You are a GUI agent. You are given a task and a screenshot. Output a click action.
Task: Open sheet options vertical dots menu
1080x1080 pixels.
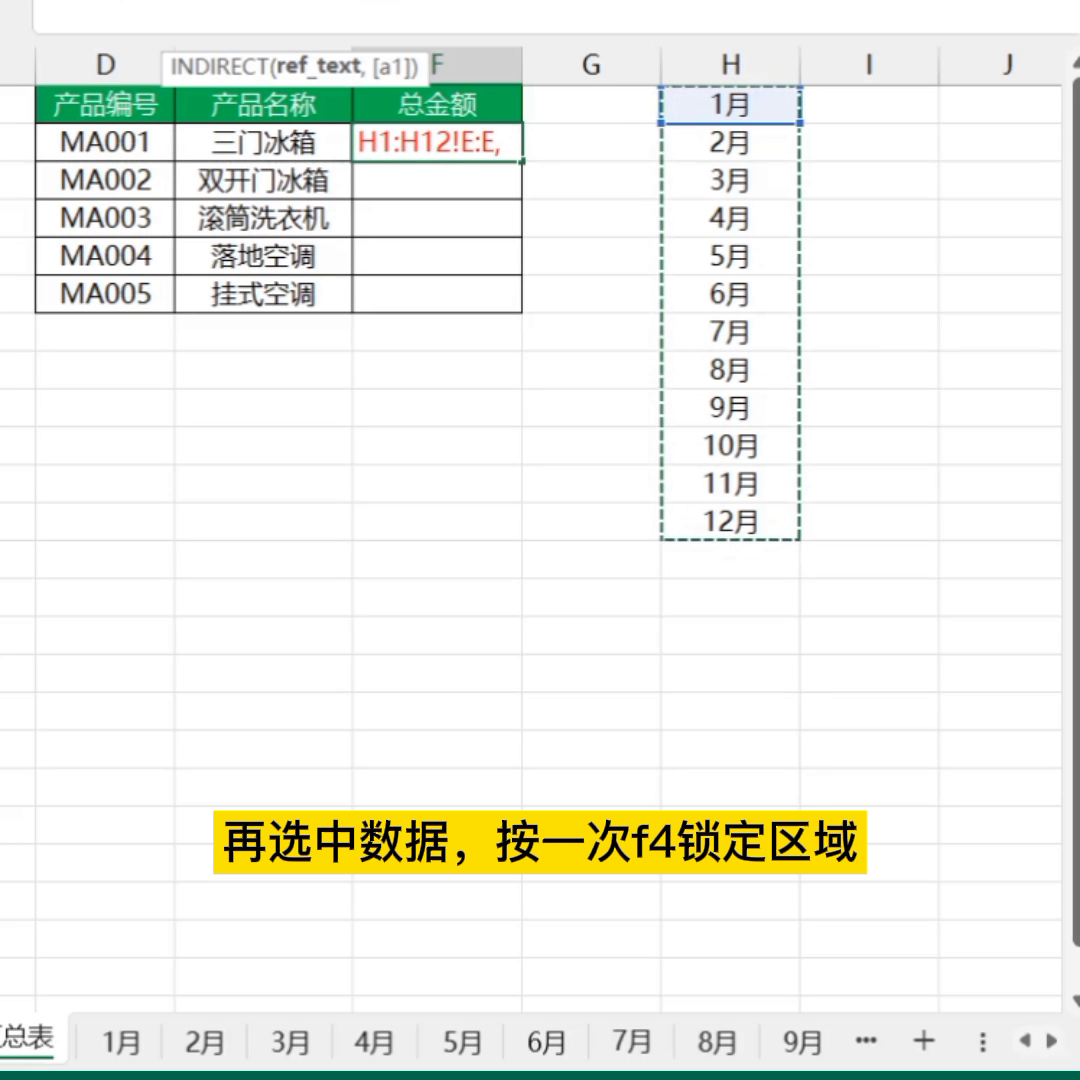pos(983,1041)
